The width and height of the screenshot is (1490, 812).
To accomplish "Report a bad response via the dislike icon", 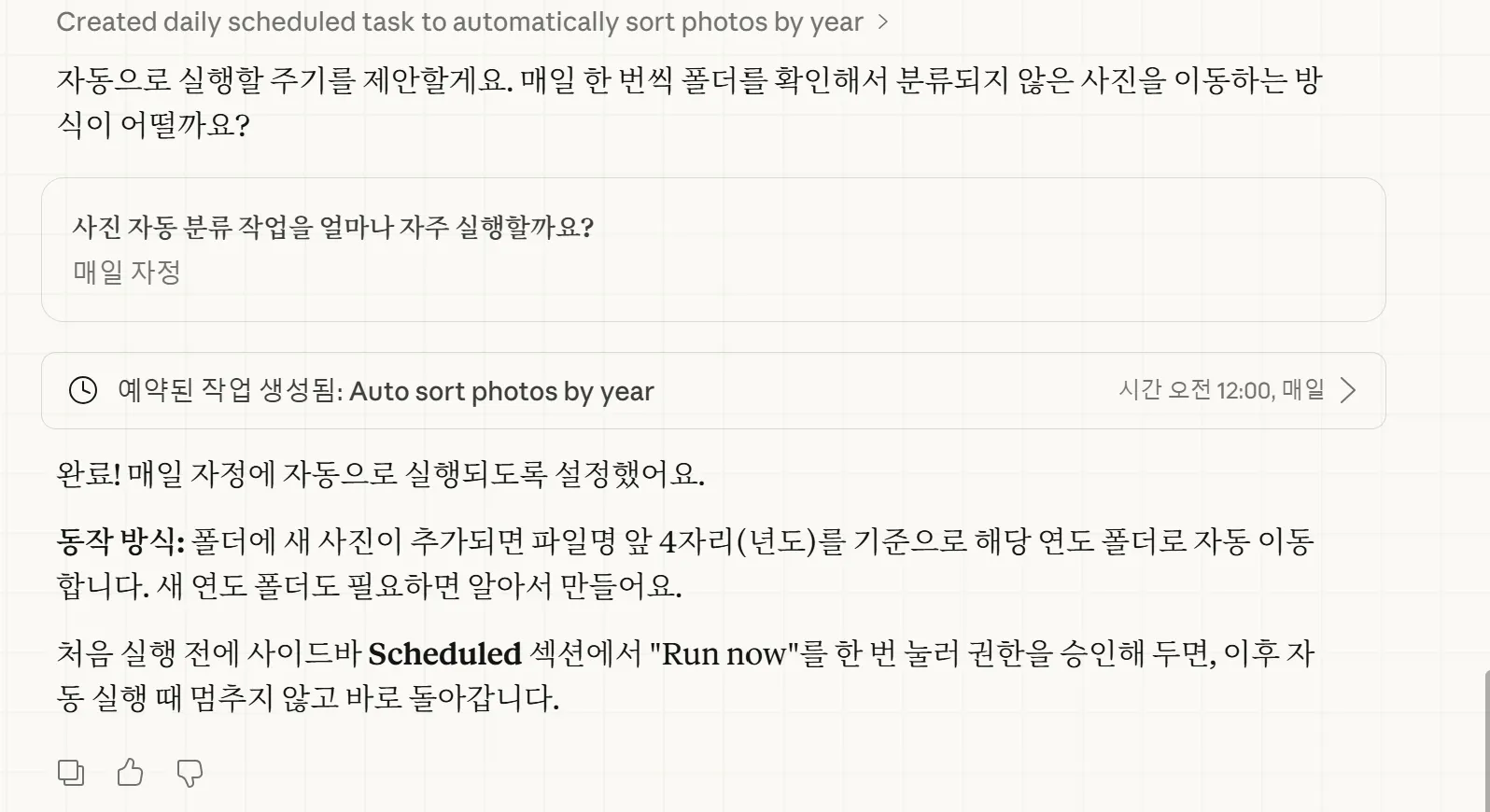I will coord(190,773).
